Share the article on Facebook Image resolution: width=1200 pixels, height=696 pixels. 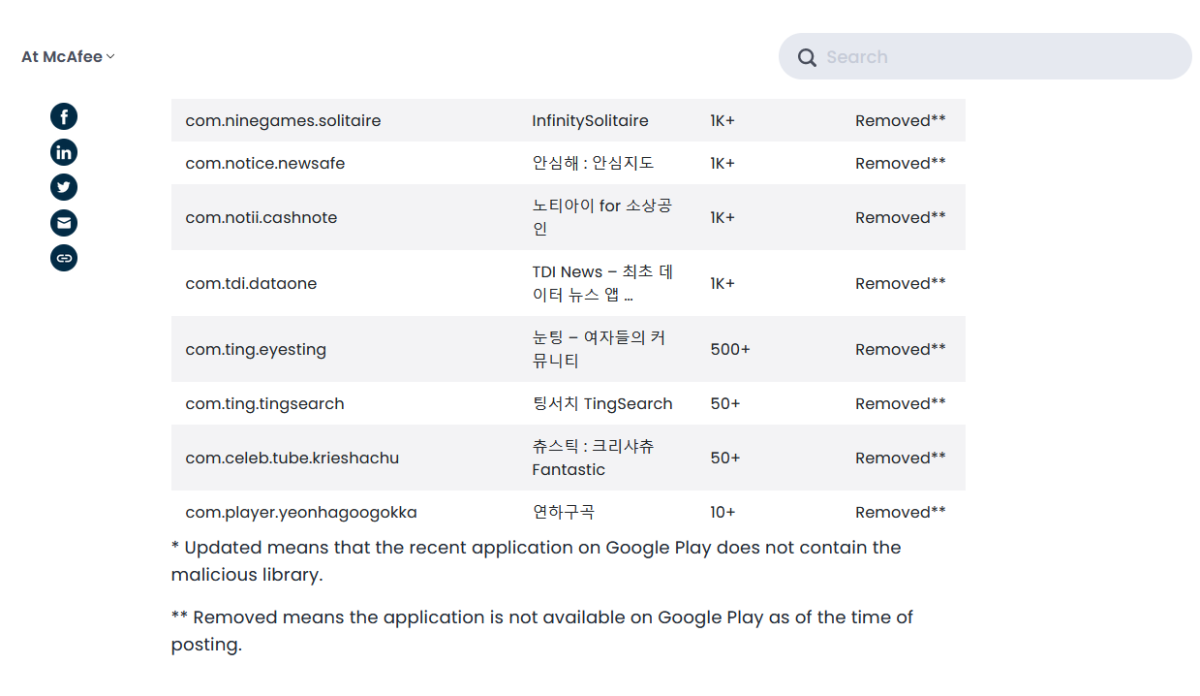click(64, 117)
